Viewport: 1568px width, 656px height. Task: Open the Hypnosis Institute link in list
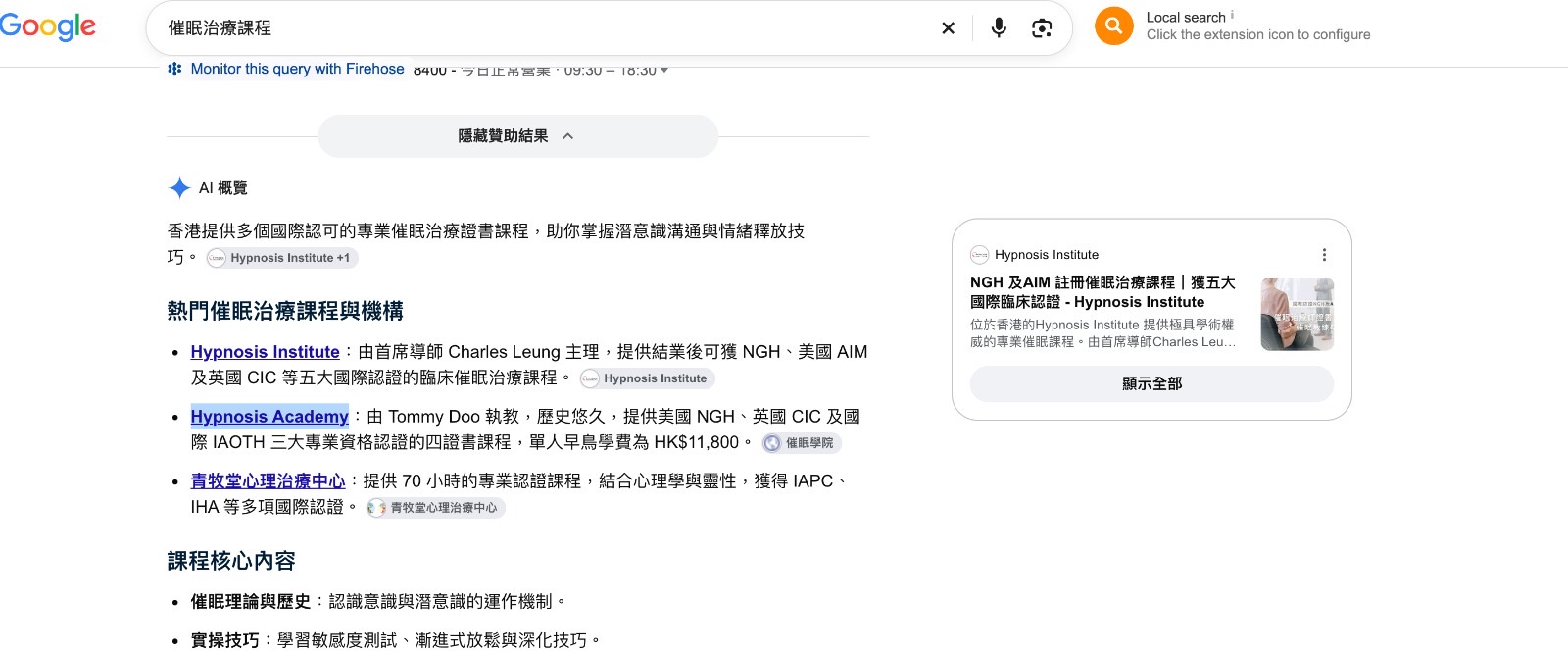pos(265,352)
